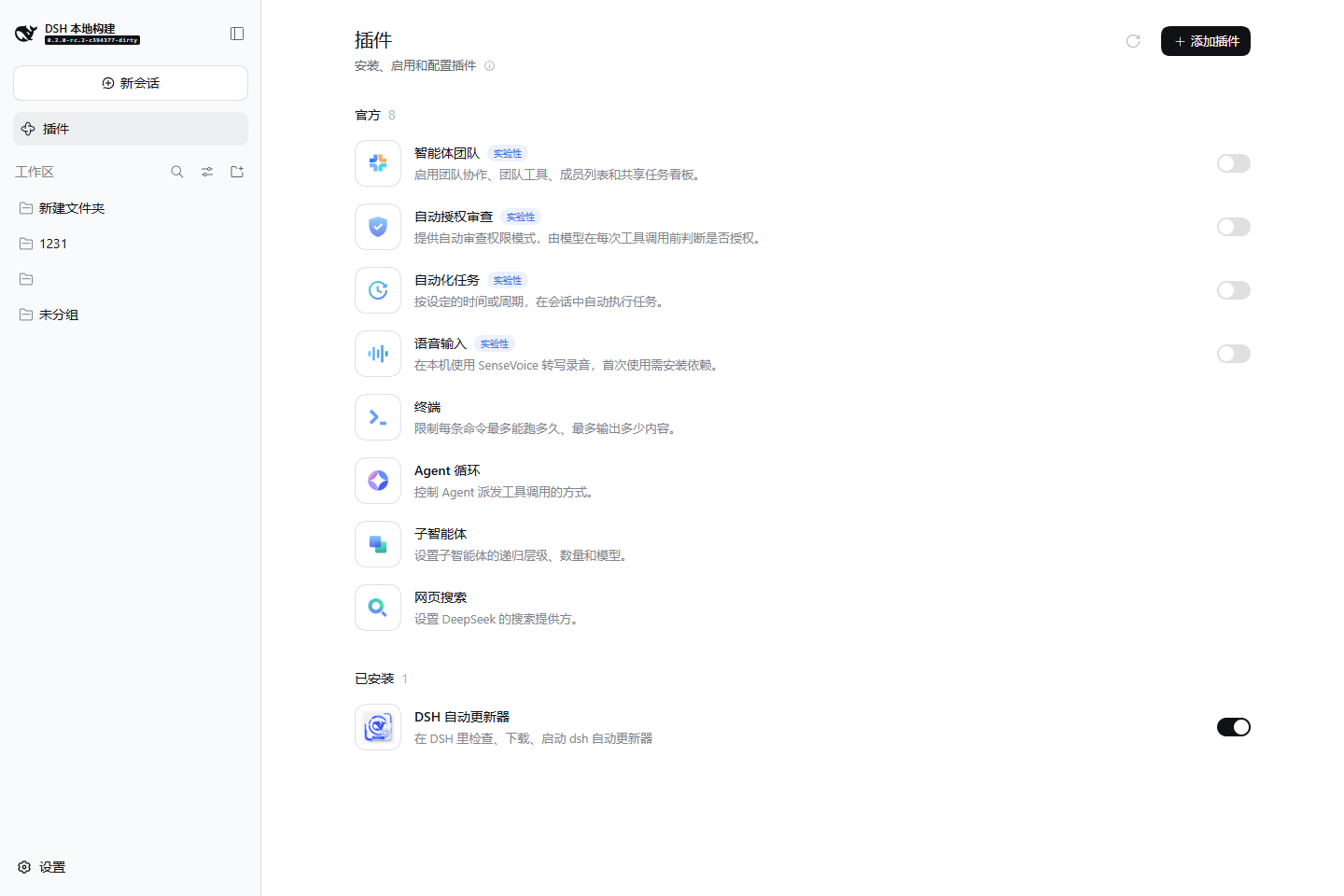Viewport: 1344px width, 896px height.
Task: Disable the DSH 自动更新器 toggle
Action: point(1233,727)
